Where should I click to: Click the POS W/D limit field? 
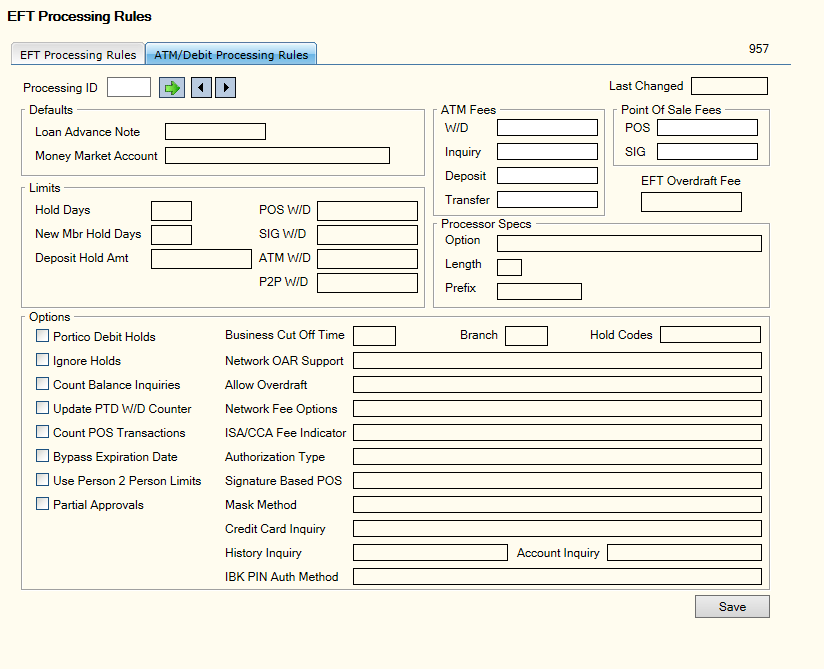point(367,211)
